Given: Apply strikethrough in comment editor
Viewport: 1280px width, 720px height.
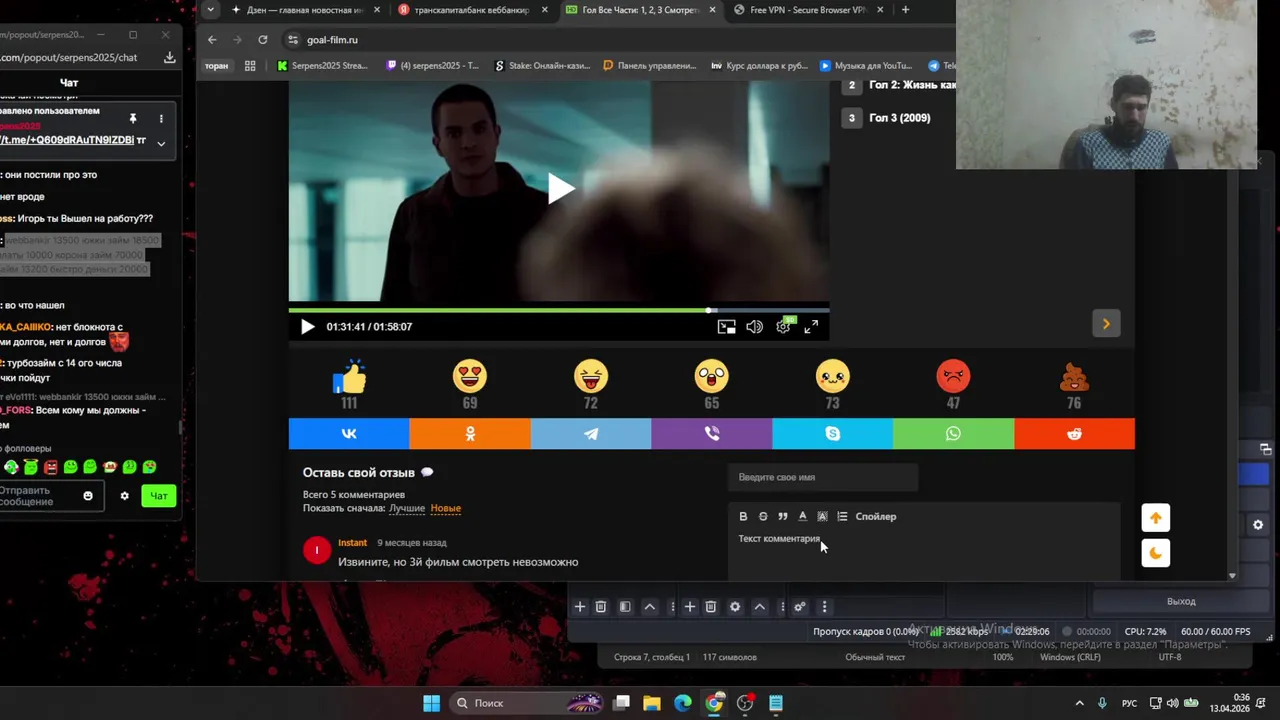Looking at the screenshot, I should [763, 517].
